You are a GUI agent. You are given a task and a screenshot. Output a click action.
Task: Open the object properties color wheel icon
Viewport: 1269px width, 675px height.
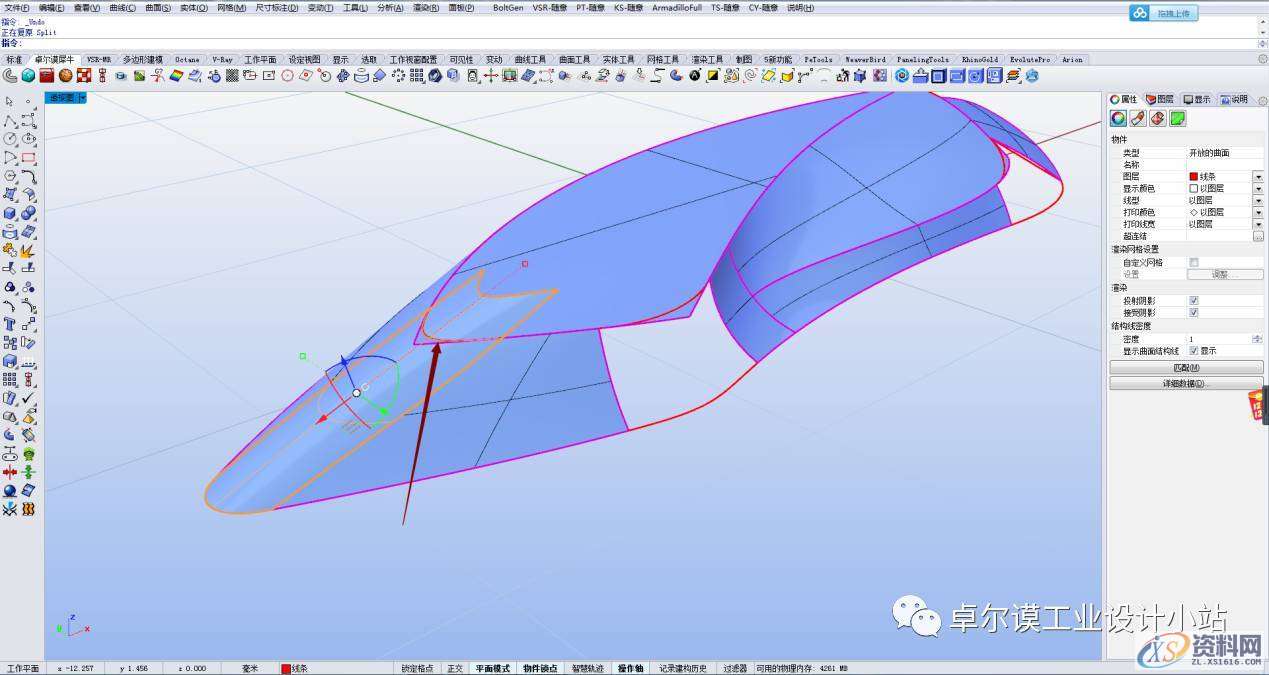coord(1119,119)
